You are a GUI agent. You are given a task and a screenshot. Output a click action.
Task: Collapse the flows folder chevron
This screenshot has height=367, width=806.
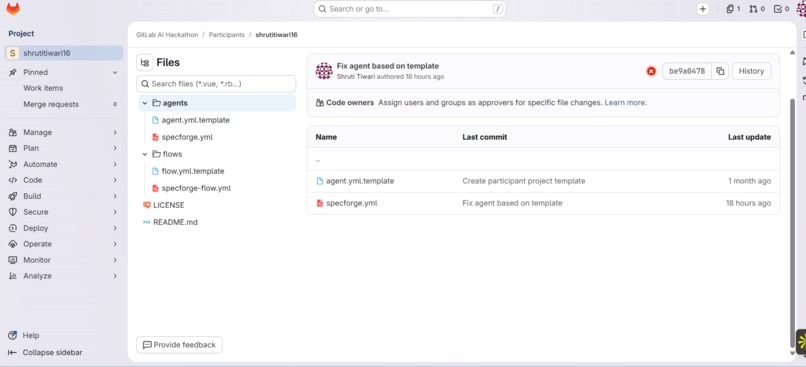point(145,154)
